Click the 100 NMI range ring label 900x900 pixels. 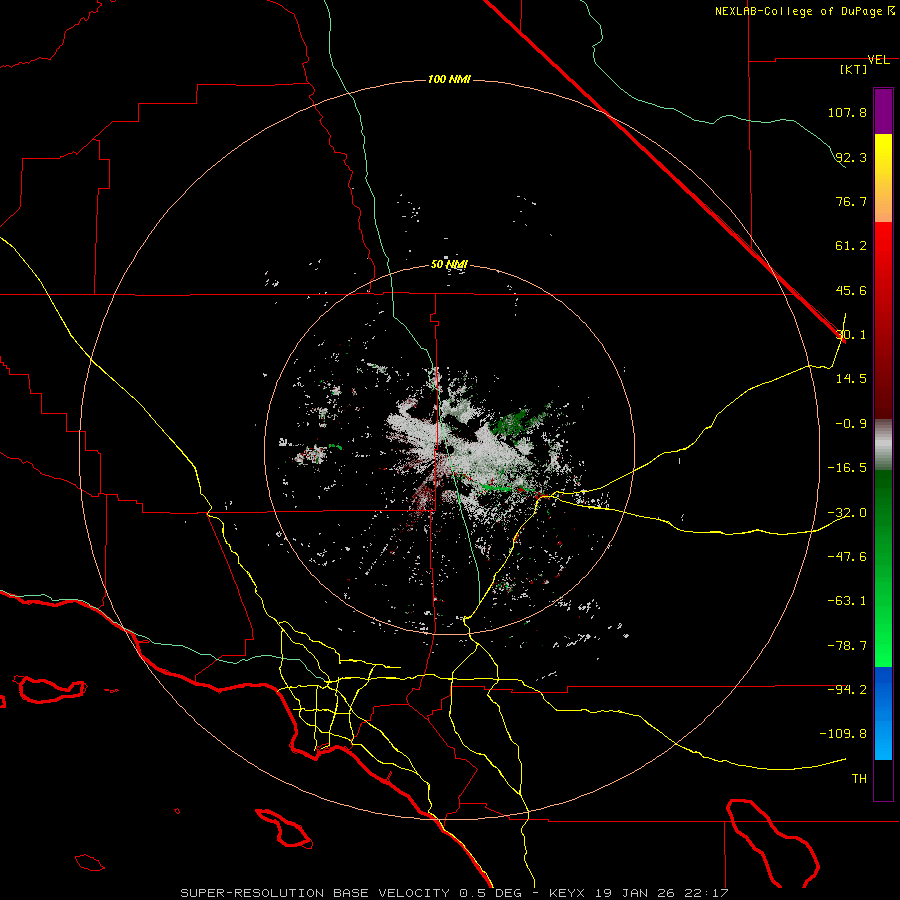click(449, 79)
